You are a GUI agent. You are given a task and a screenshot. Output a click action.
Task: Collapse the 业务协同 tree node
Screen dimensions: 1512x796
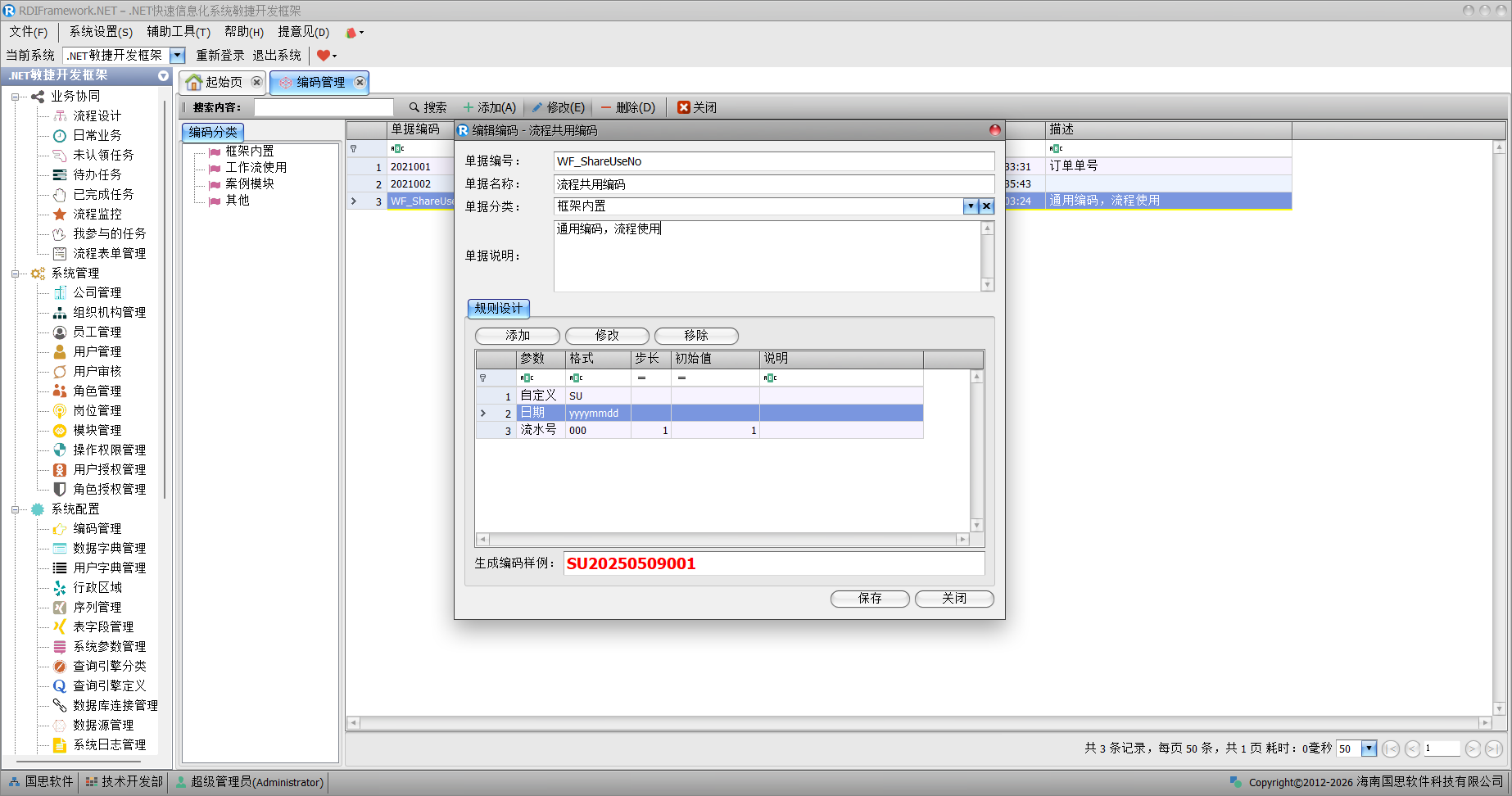tap(16, 97)
